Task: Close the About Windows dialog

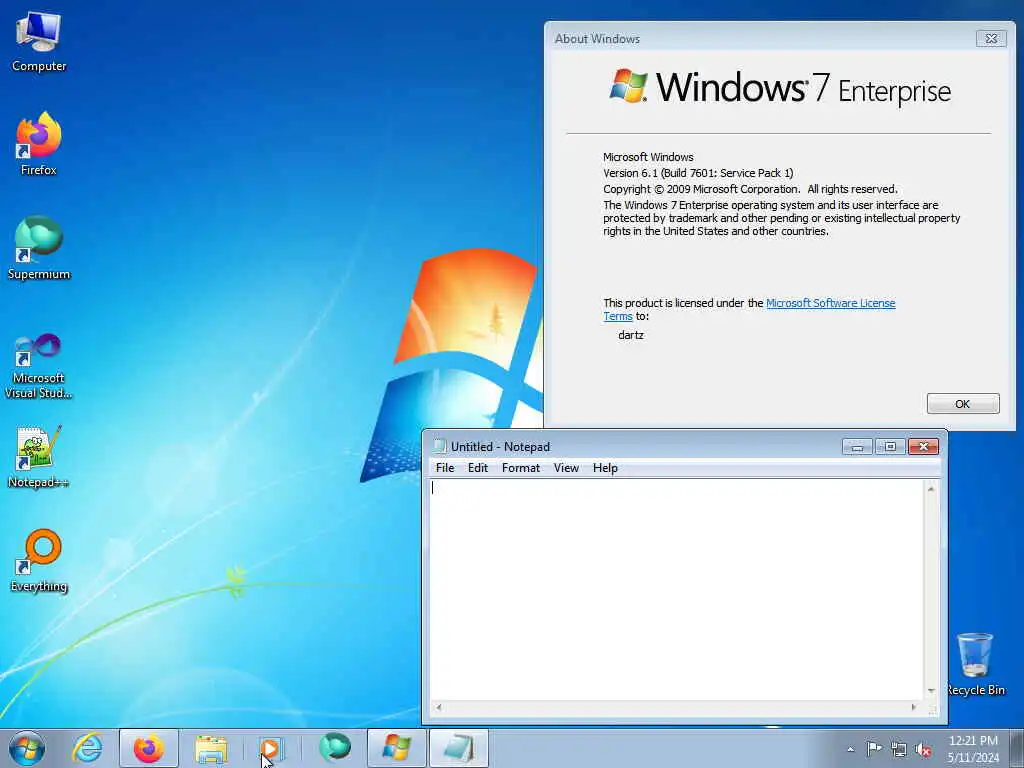Action: (991, 39)
